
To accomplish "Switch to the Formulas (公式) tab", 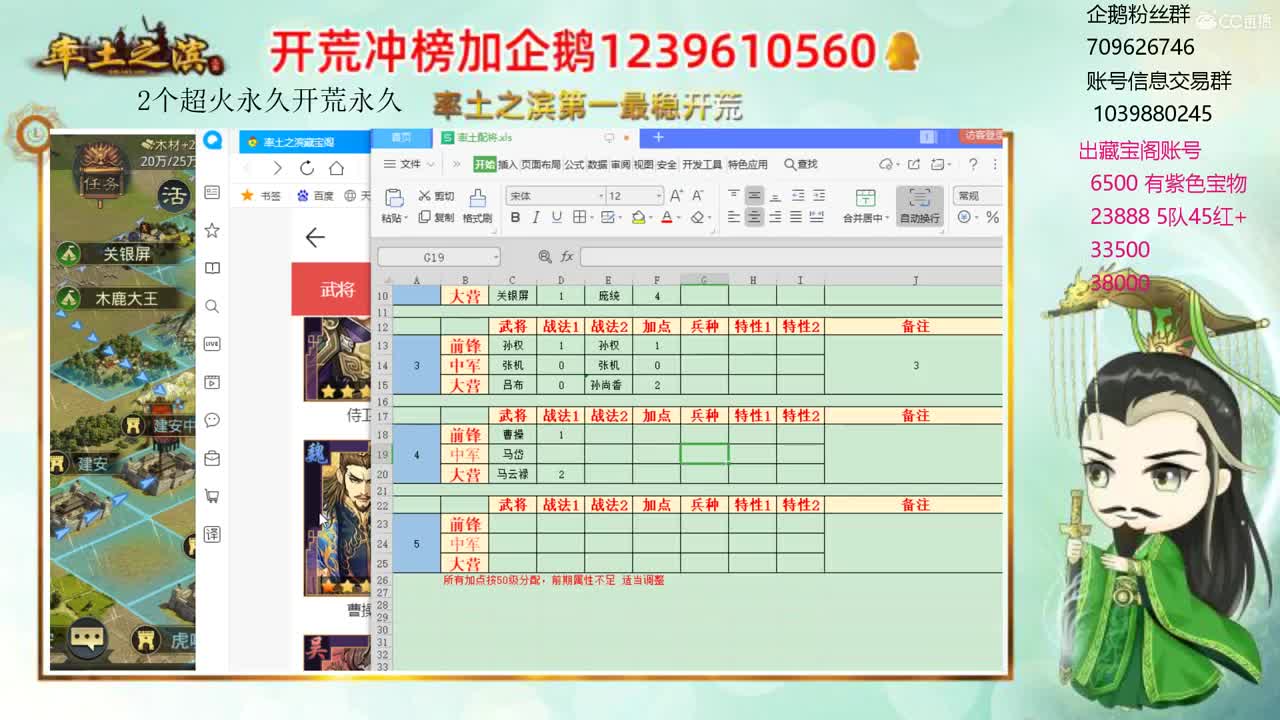I will tap(574, 164).
